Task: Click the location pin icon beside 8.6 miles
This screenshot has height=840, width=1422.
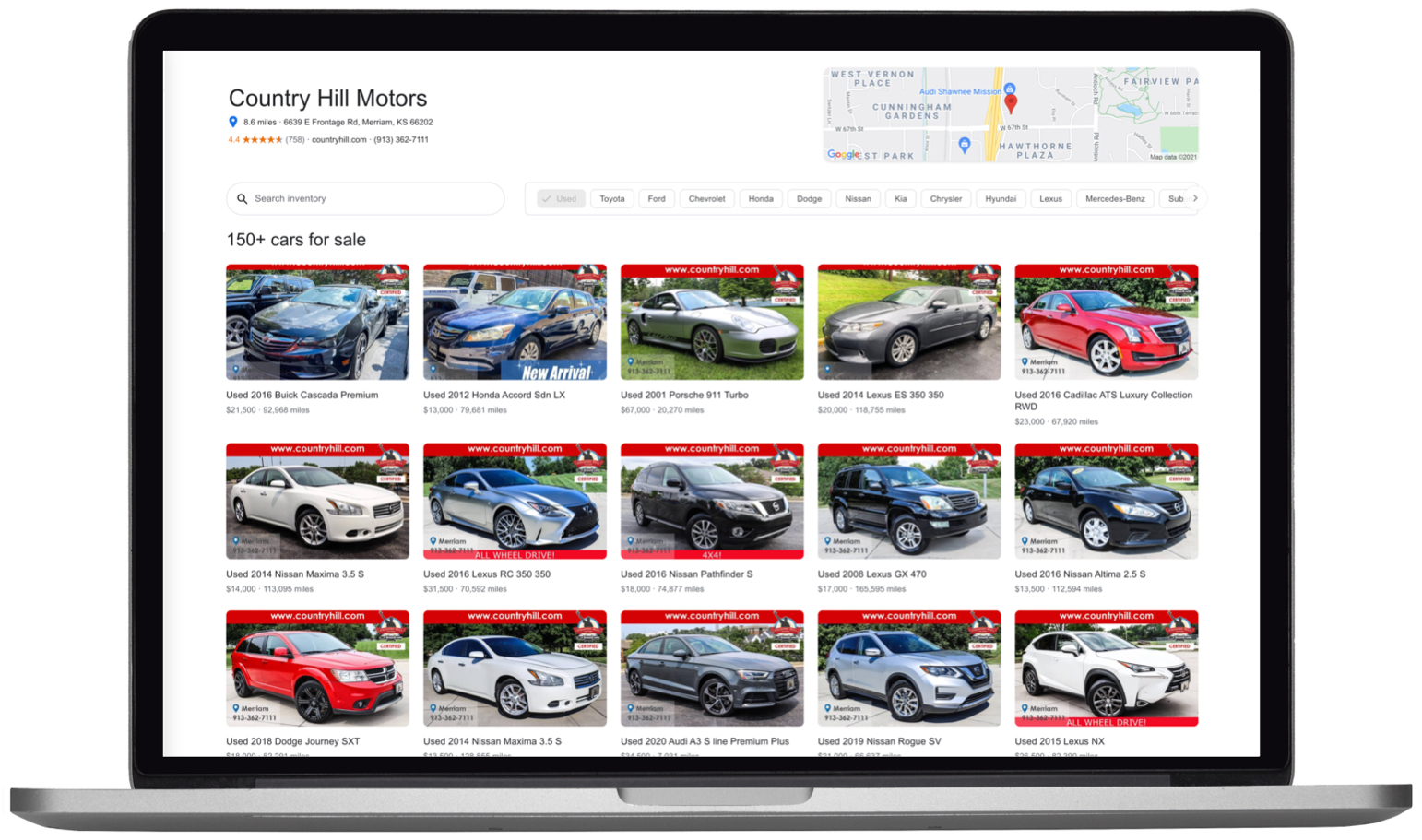Action: tap(233, 122)
